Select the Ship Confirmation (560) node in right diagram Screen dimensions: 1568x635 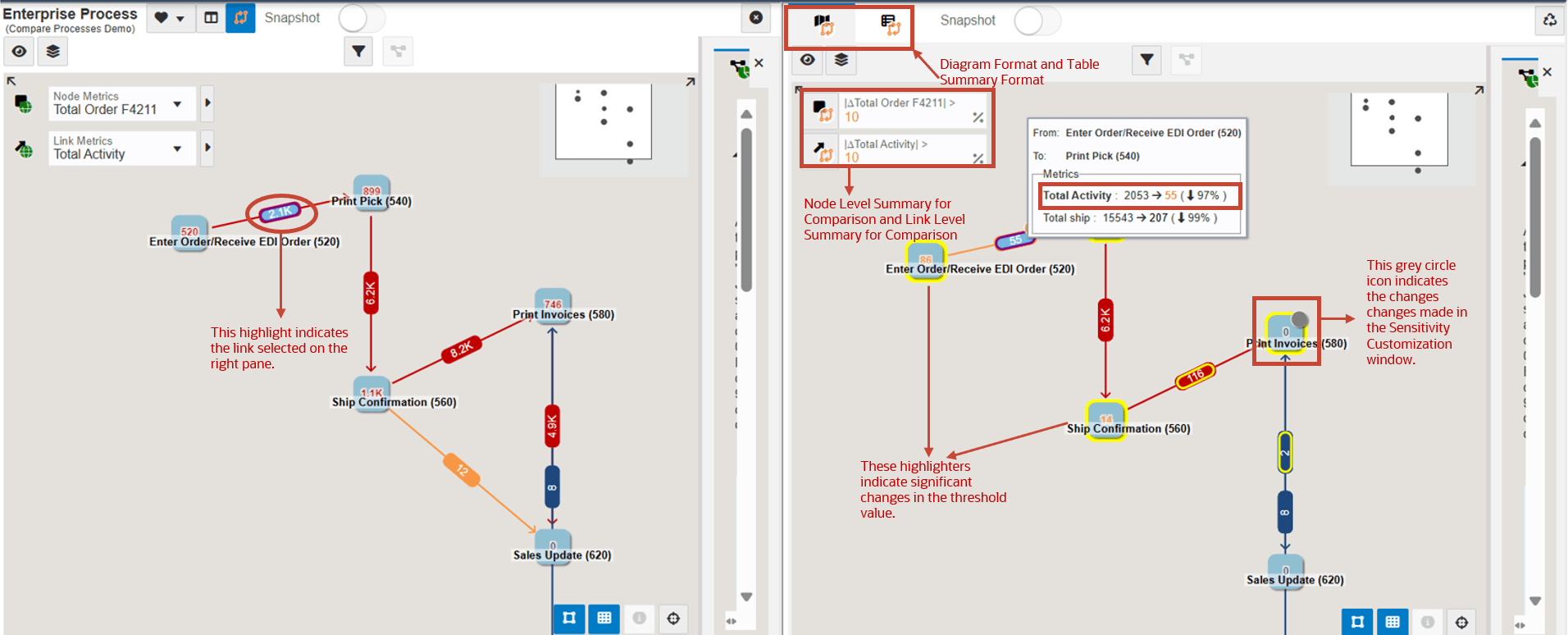click(1106, 419)
